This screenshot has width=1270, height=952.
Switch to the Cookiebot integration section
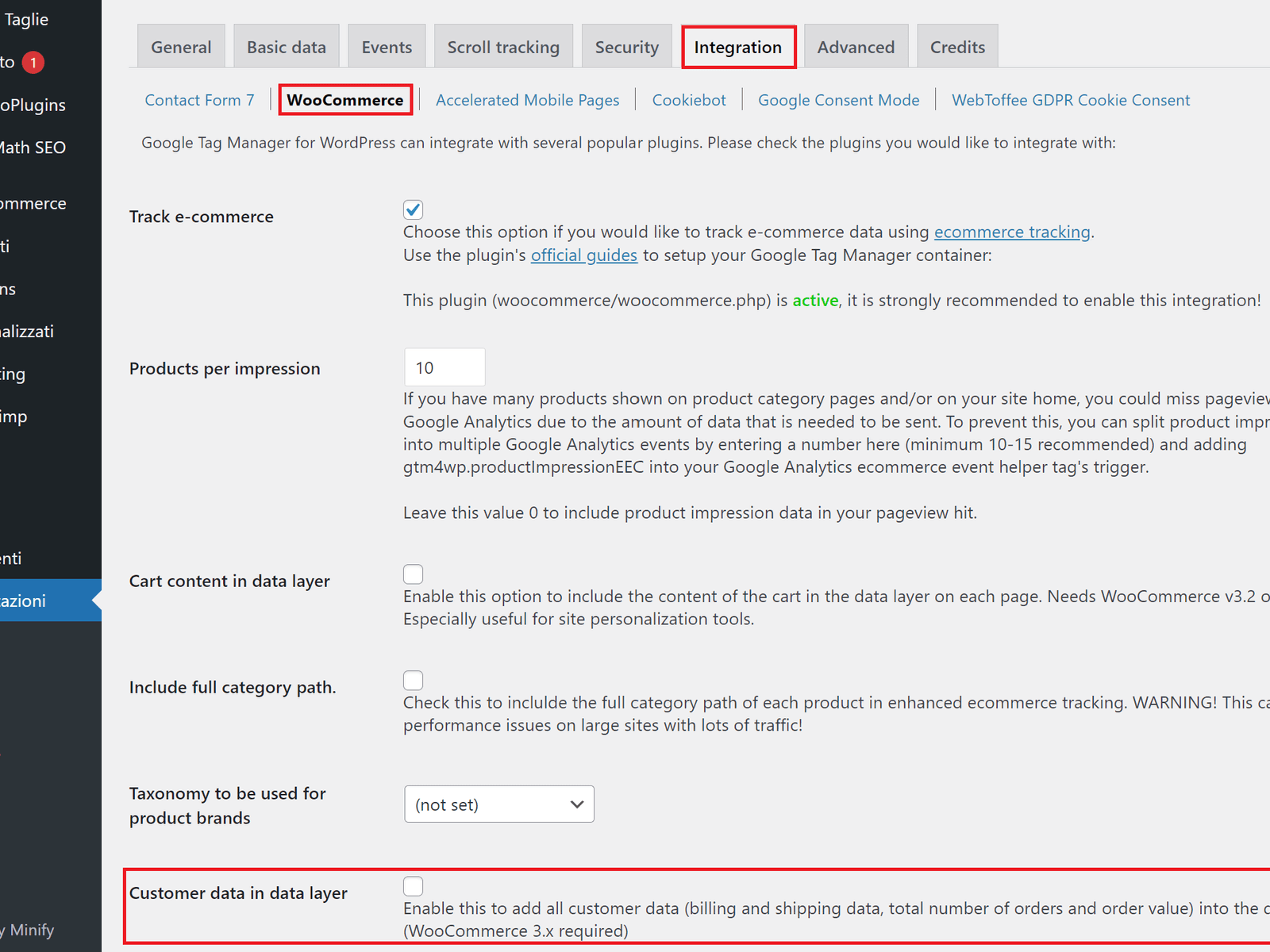tap(688, 101)
